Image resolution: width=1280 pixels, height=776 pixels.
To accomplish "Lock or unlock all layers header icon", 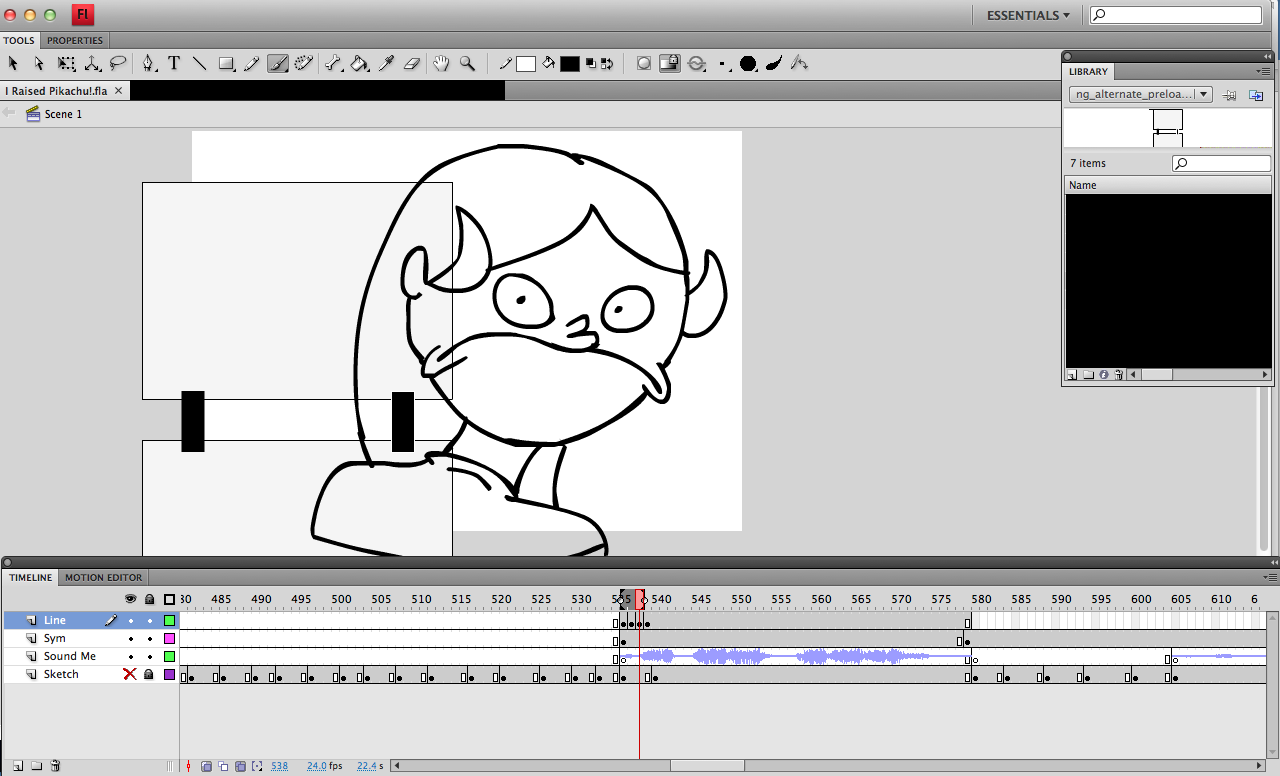I will (149, 599).
